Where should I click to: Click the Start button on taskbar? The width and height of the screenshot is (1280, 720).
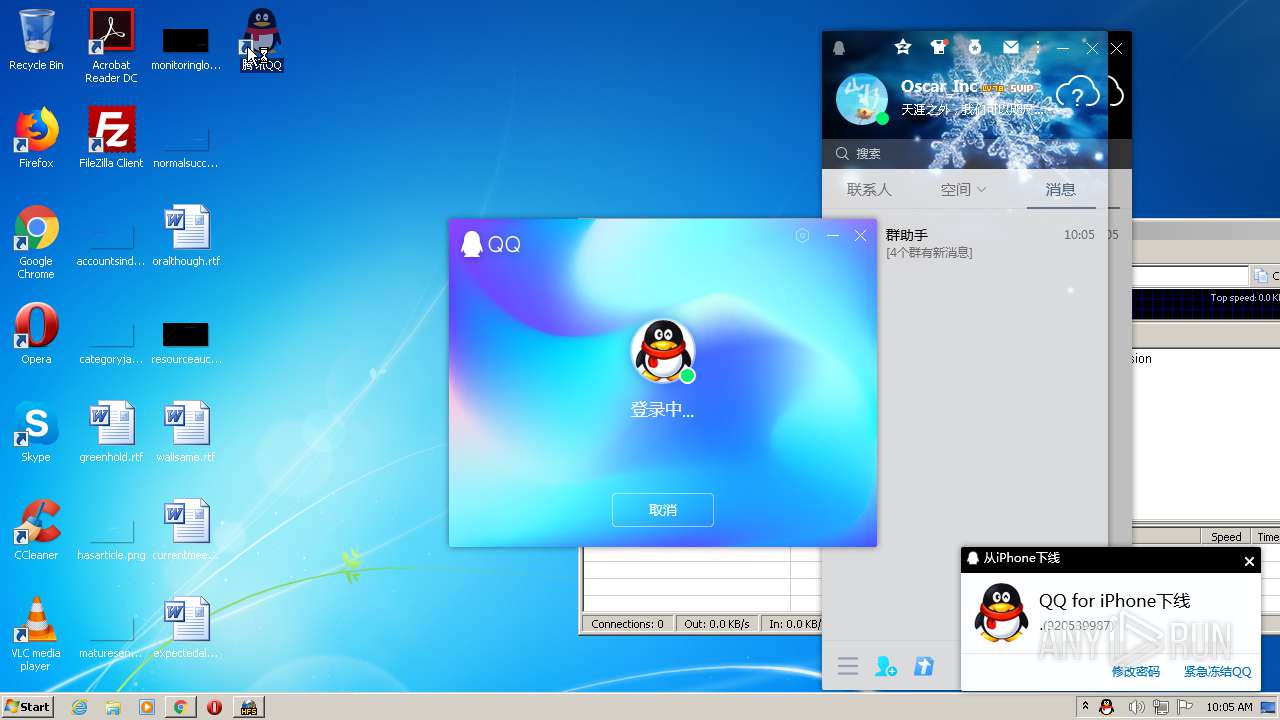27,706
